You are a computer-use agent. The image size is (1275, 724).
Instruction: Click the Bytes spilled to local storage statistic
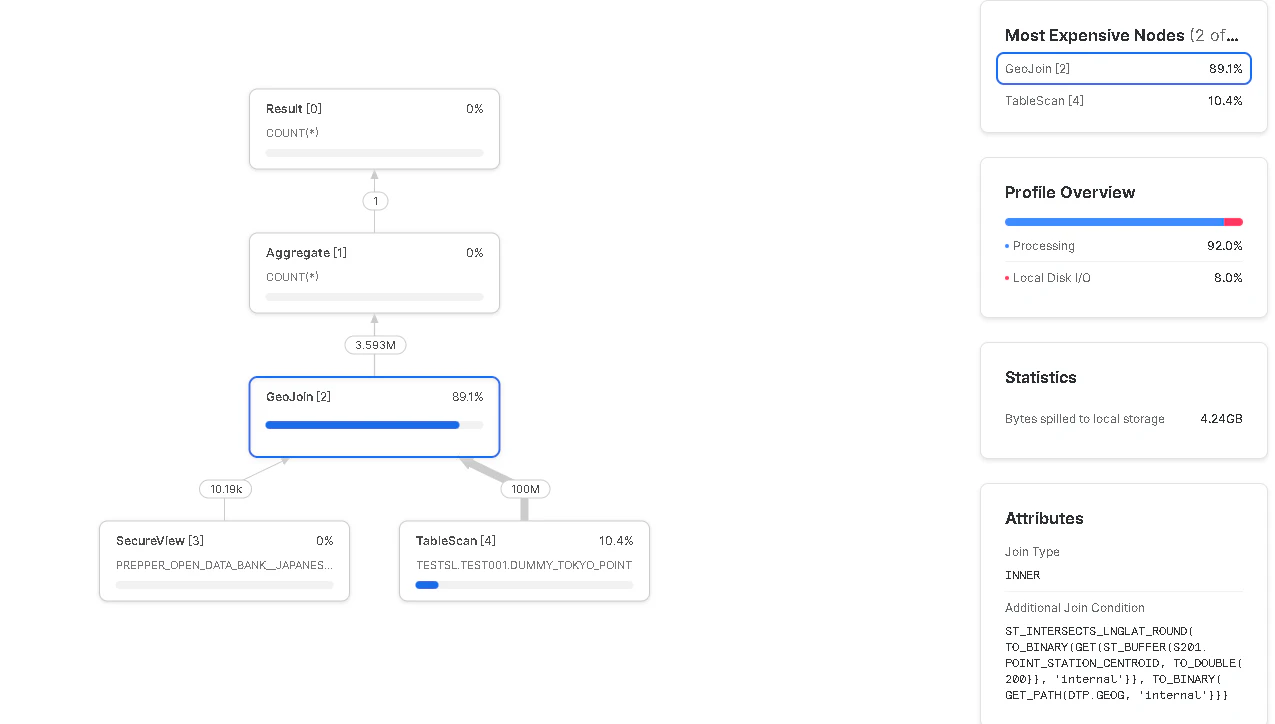(x=1124, y=419)
